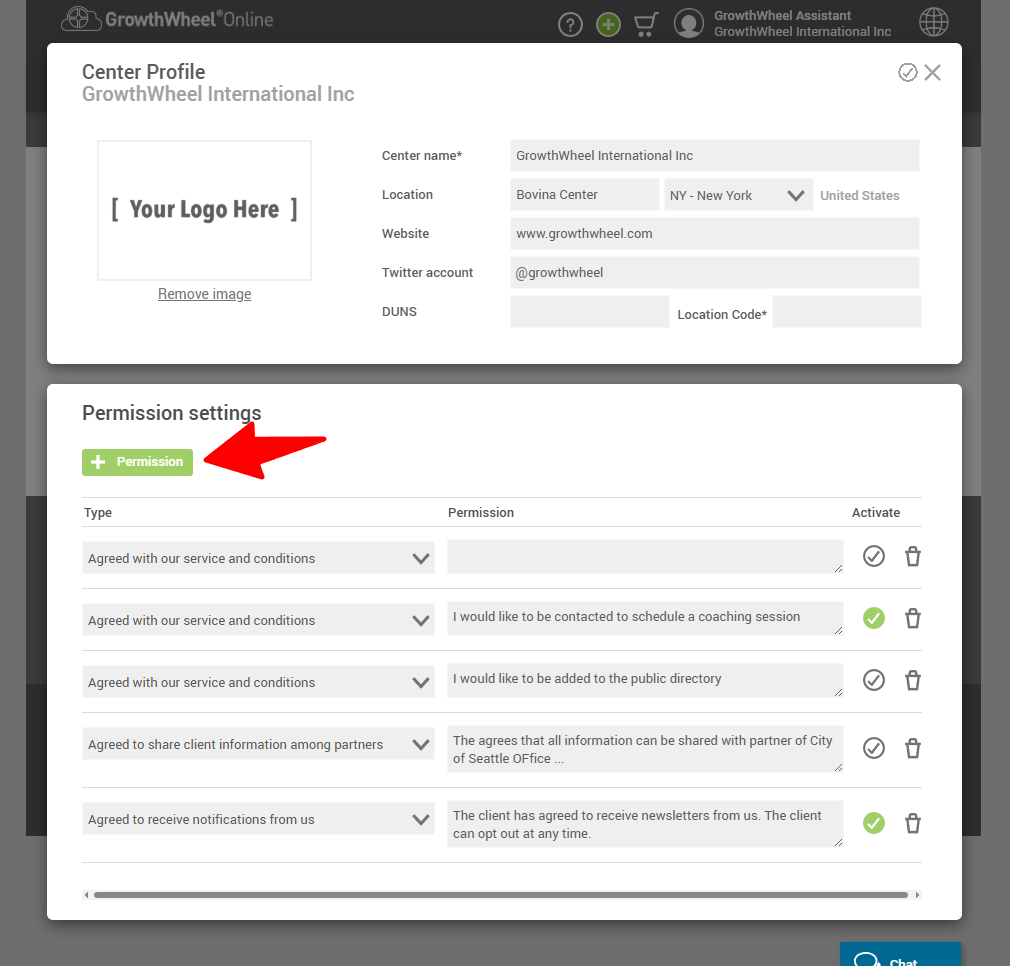
Task: Close the Center Profile dialog
Action: (x=932, y=73)
